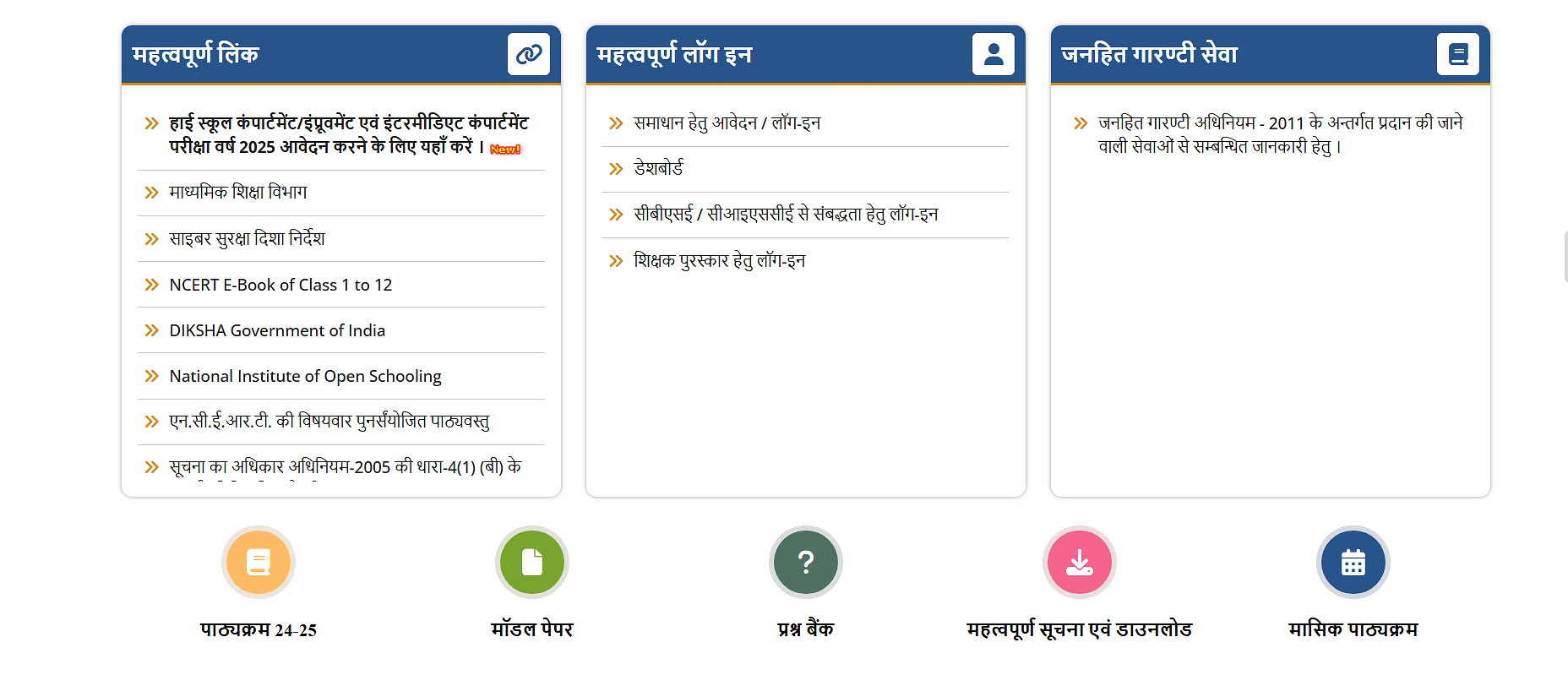This screenshot has height=686, width=1568.
Task: Click the arrow beside DIKSHA Government of India
Action: click(152, 330)
